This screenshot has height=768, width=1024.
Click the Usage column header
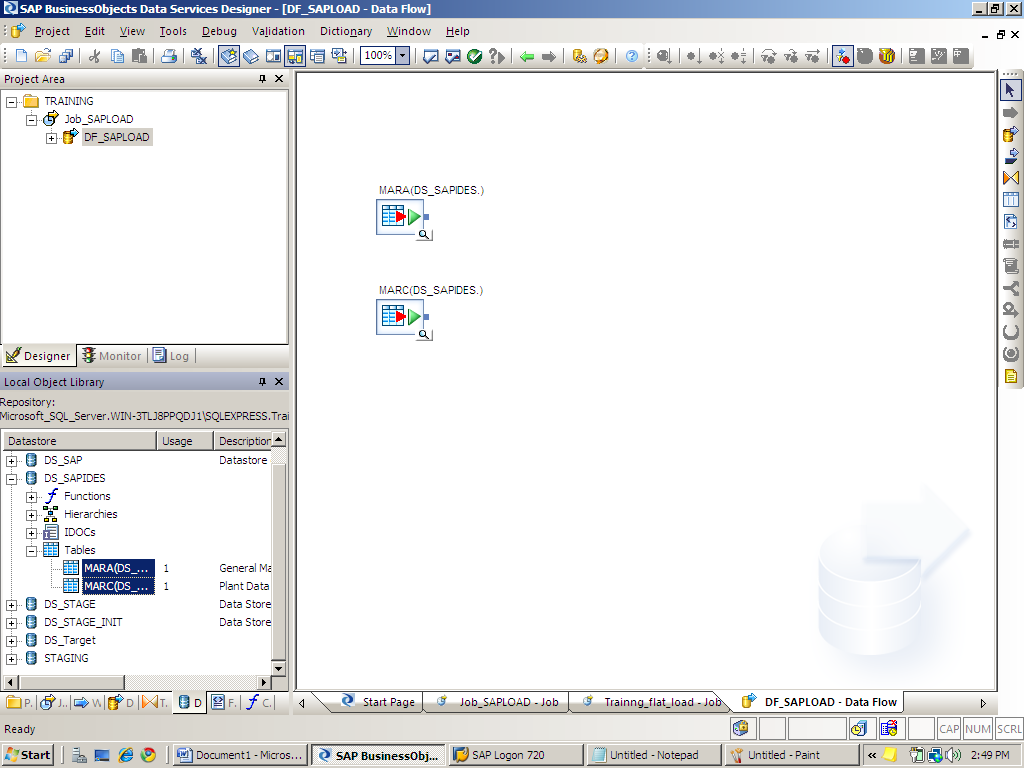[185, 441]
